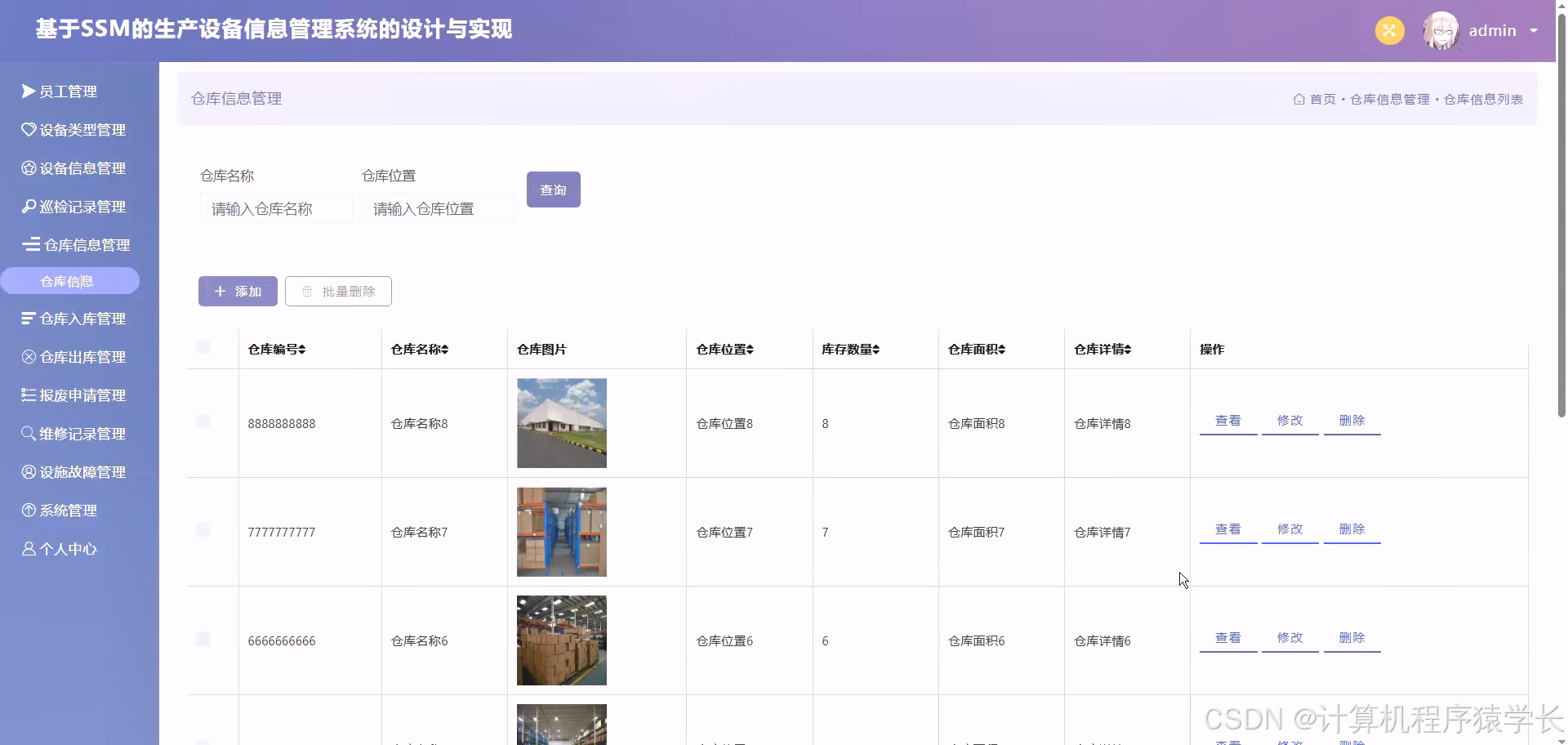1568x745 pixels.
Task: Check the row 6666666666 checkbox
Action: 203,639
